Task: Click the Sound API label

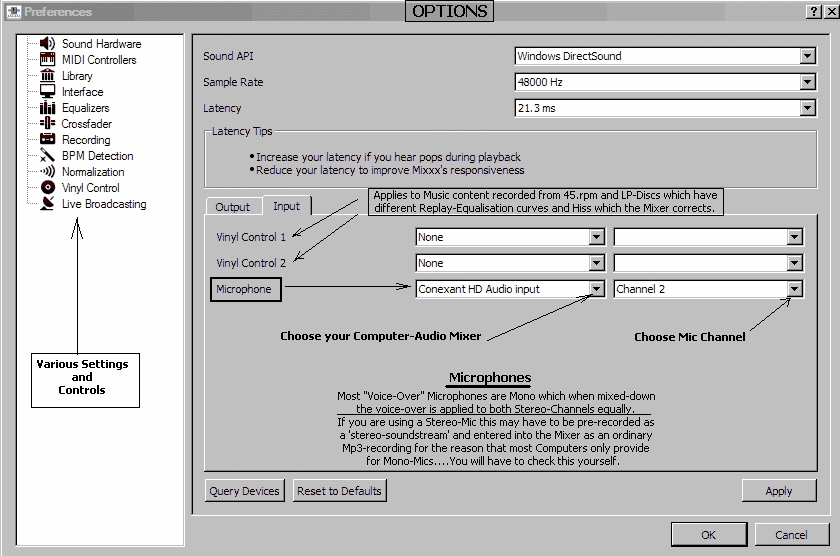Action: [228, 56]
